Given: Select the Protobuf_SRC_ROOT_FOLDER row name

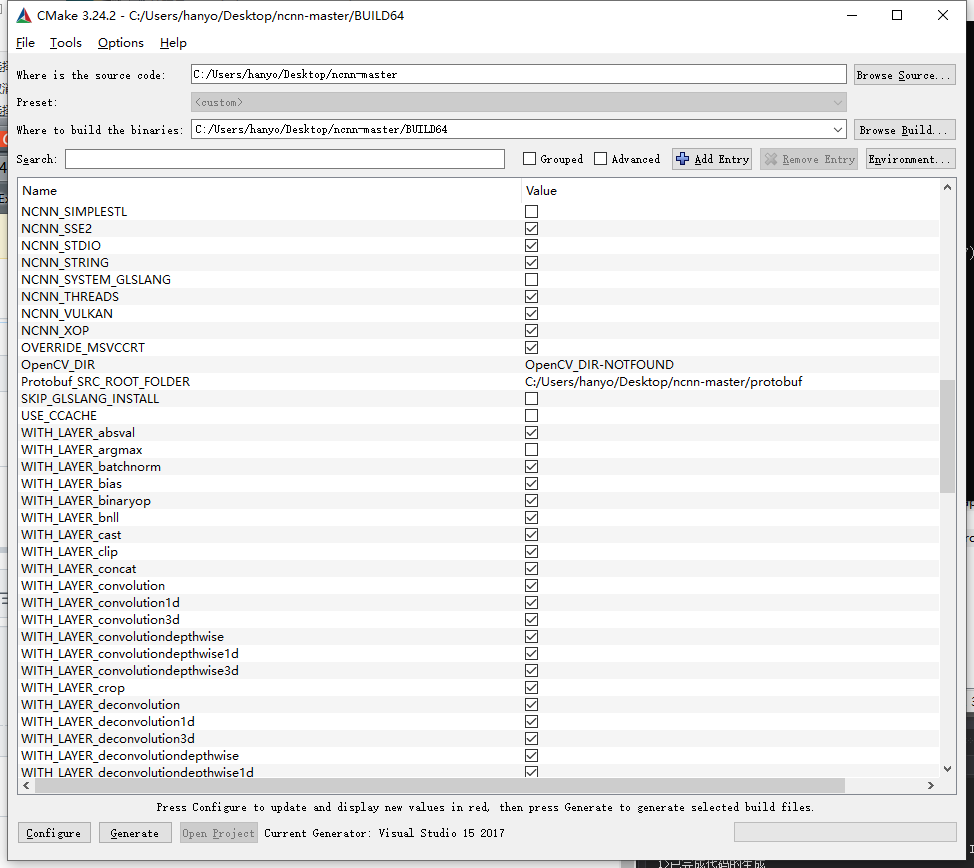Looking at the screenshot, I should 106,381.
